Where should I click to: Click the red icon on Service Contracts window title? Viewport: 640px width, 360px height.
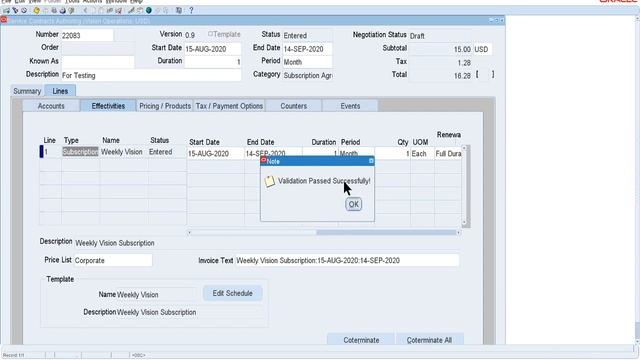[x=4, y=20]
